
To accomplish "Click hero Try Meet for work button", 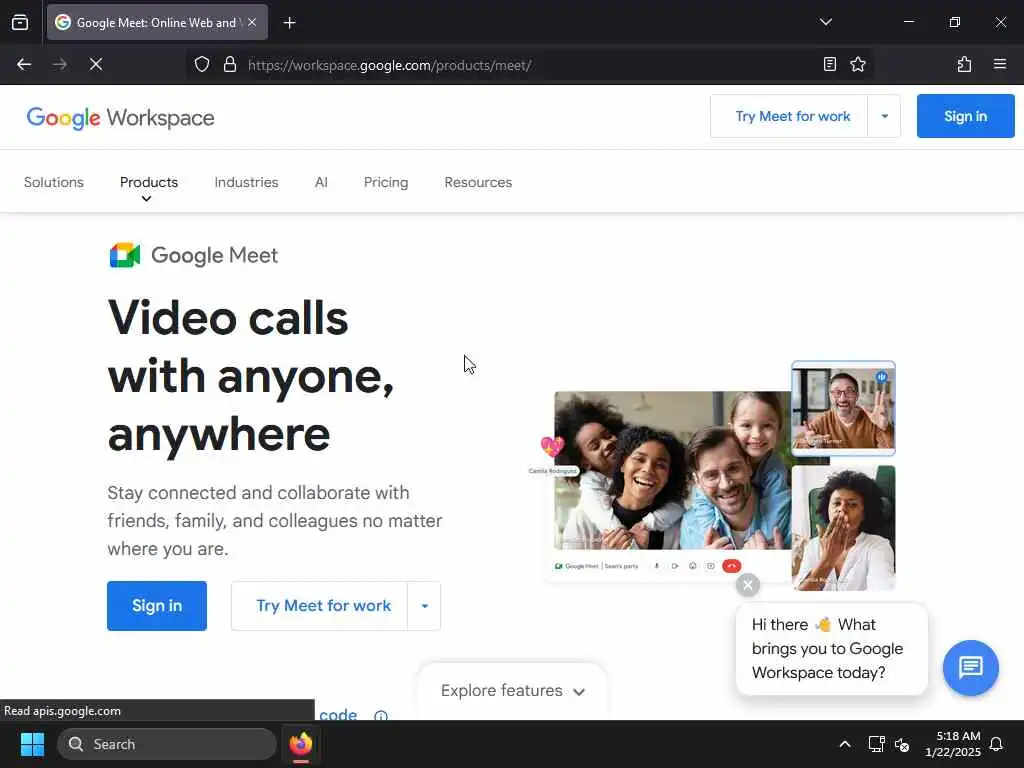I will coord(319,606).
